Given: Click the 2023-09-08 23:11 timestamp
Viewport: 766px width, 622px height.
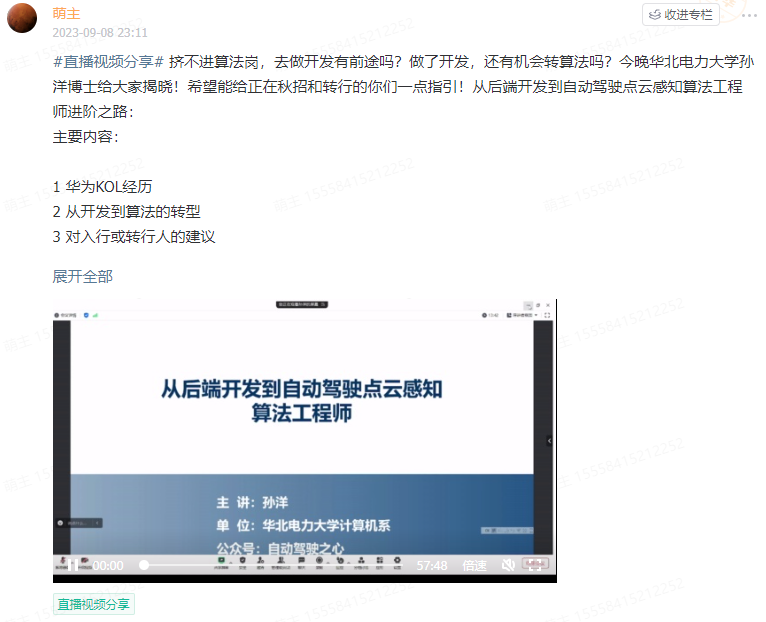Looking at the screenshot, I should click(100, 33).
